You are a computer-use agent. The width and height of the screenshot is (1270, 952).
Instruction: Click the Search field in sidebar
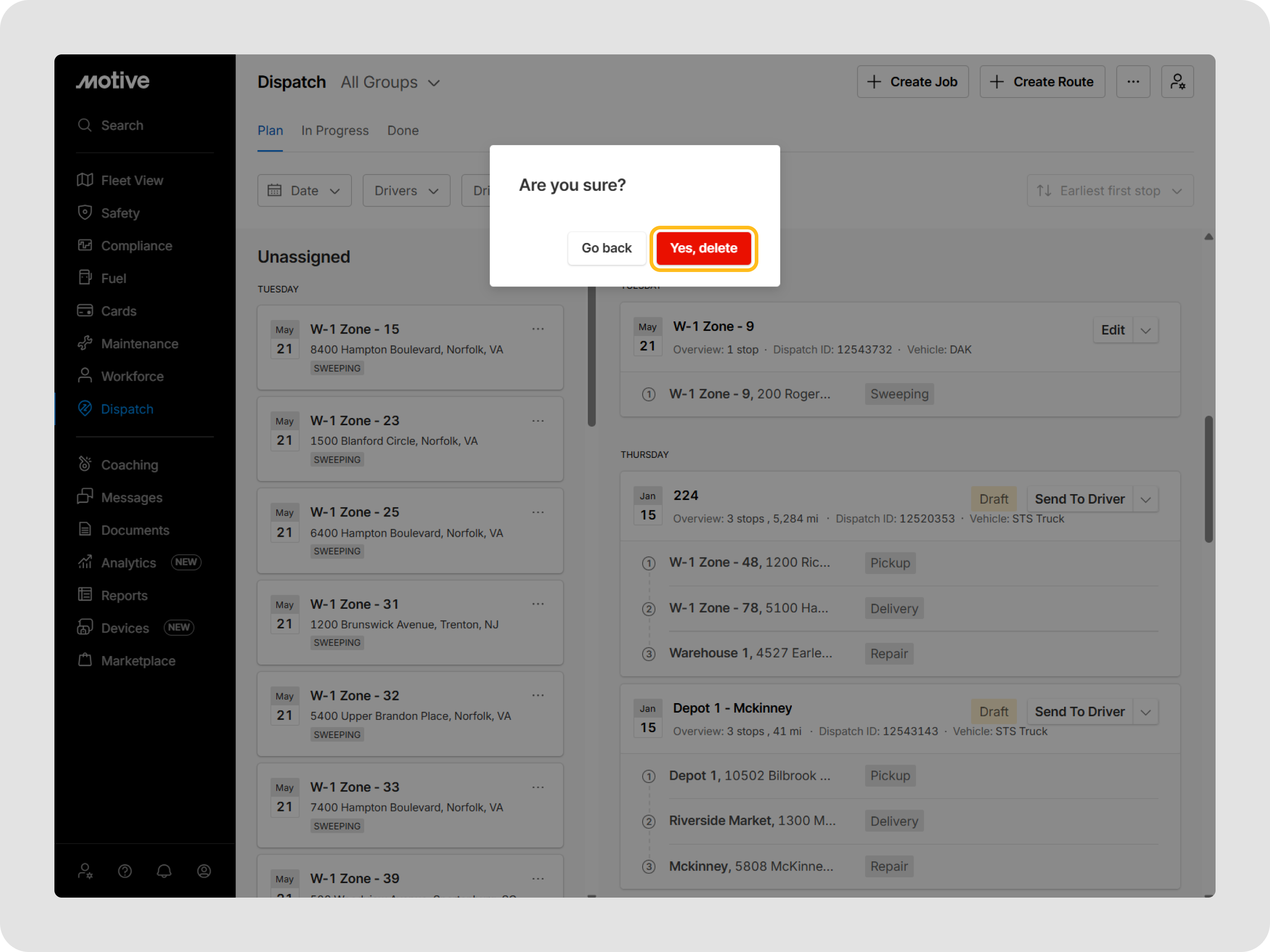[x=122, y=125]
